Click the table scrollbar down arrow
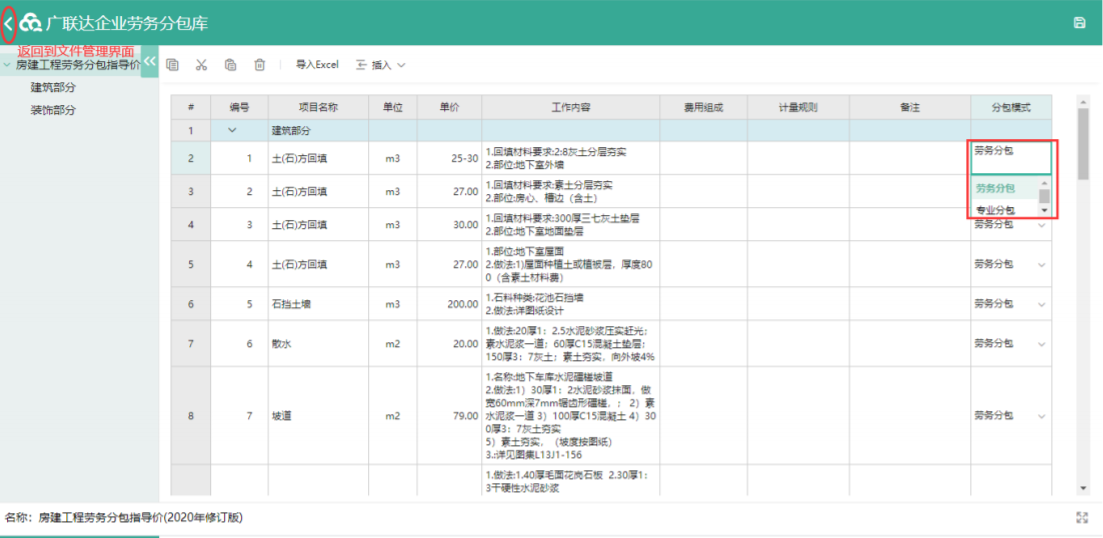 pyautogui.click(x=1083, y=487)
